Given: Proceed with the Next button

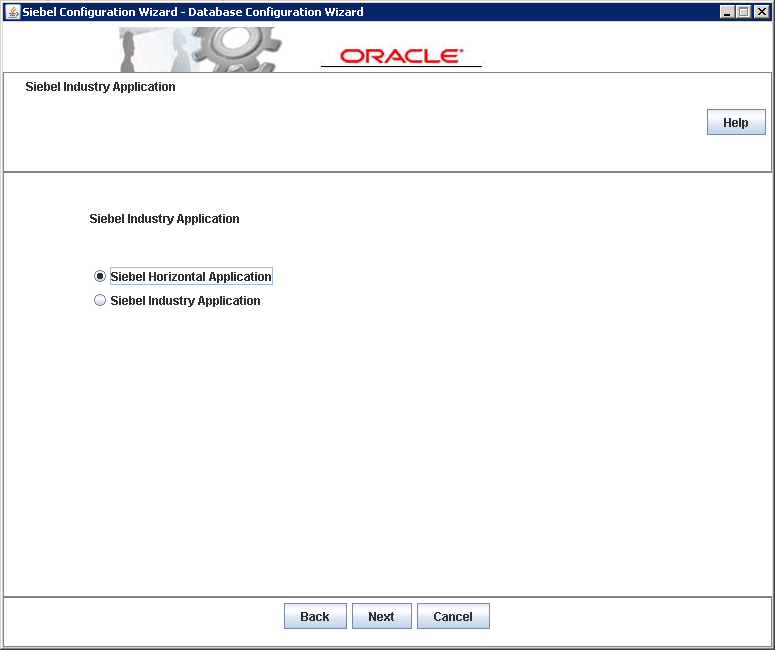Looking at the screenshot, I should 381,616.
